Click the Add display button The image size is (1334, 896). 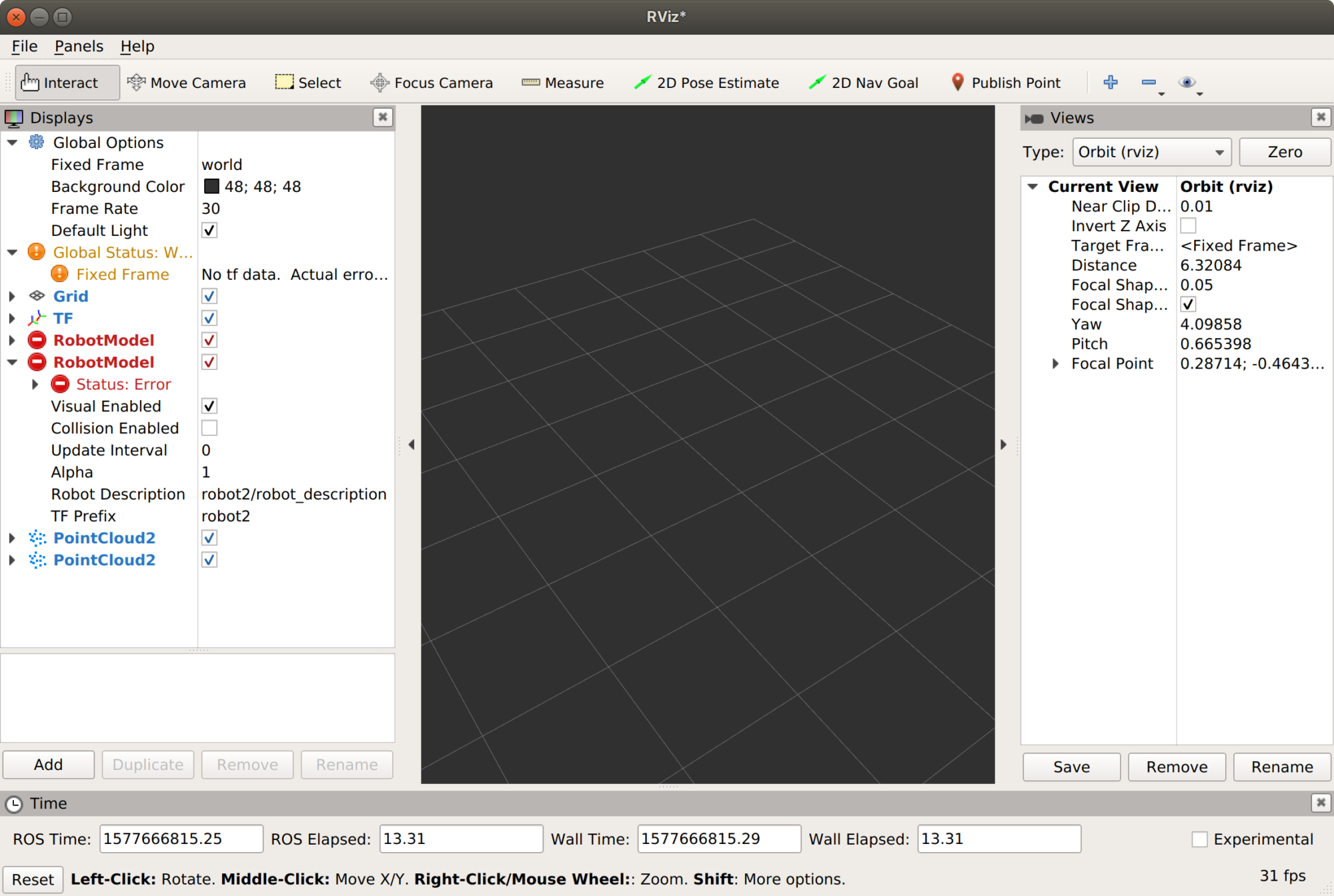pyautogui.click(x=49, y=765)
